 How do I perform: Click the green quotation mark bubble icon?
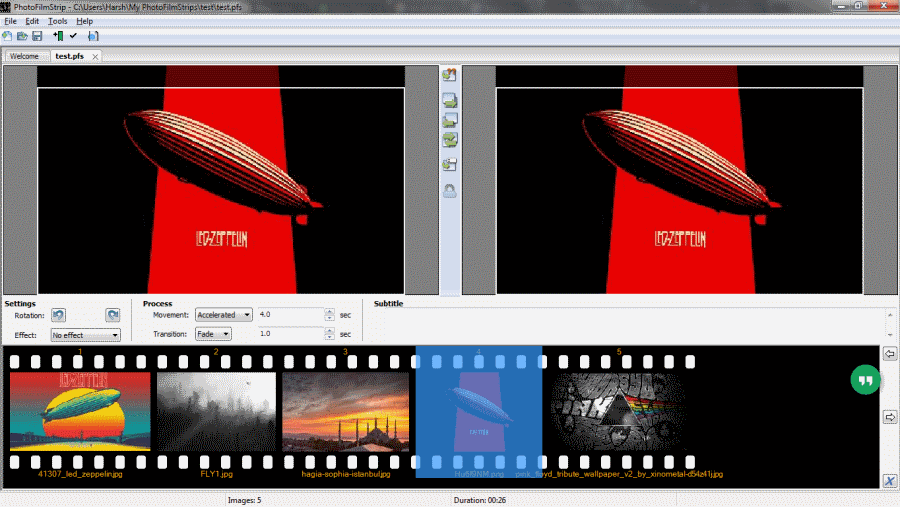tap(865, 380)
